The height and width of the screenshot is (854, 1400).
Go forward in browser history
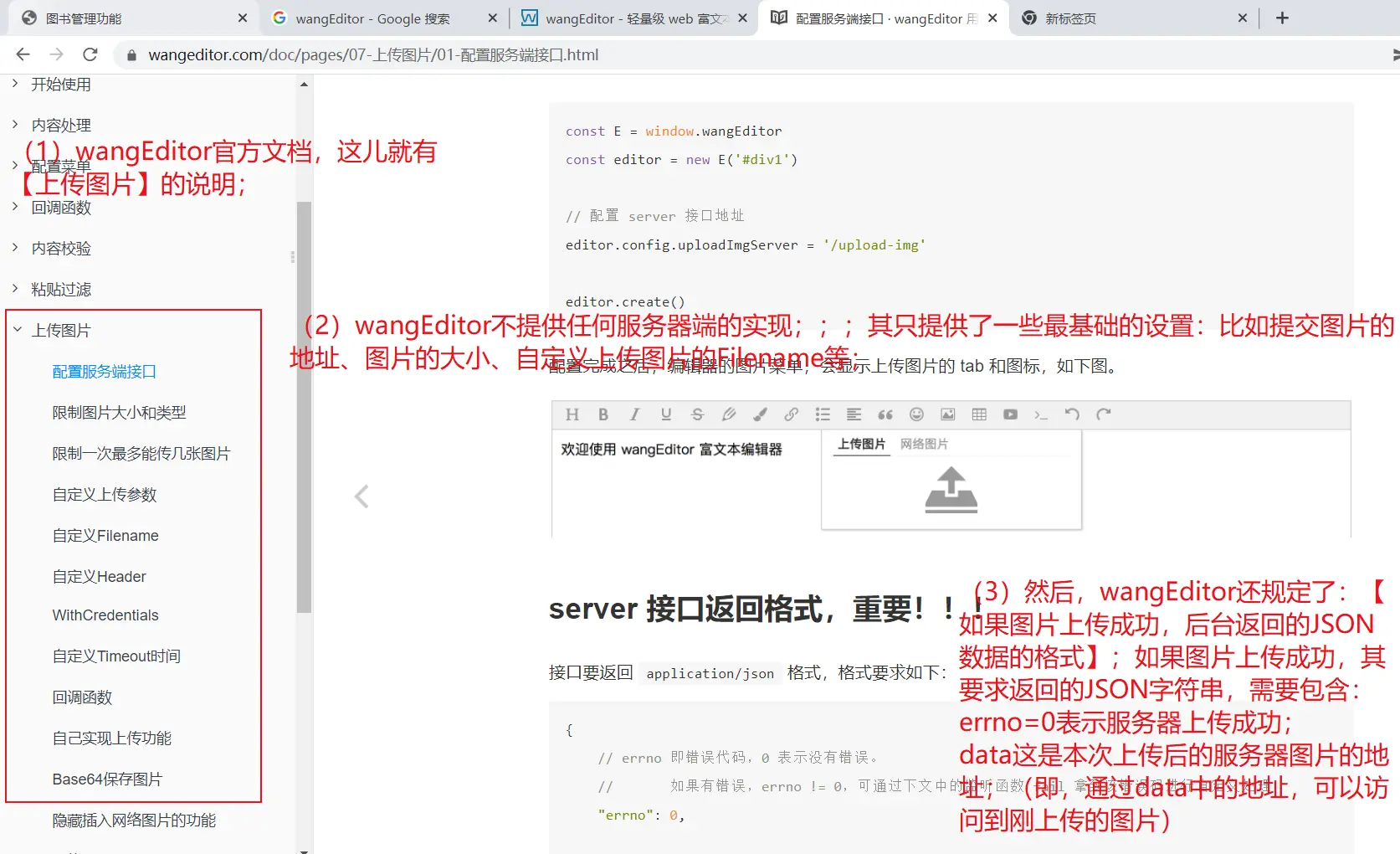tap(56, 54)
